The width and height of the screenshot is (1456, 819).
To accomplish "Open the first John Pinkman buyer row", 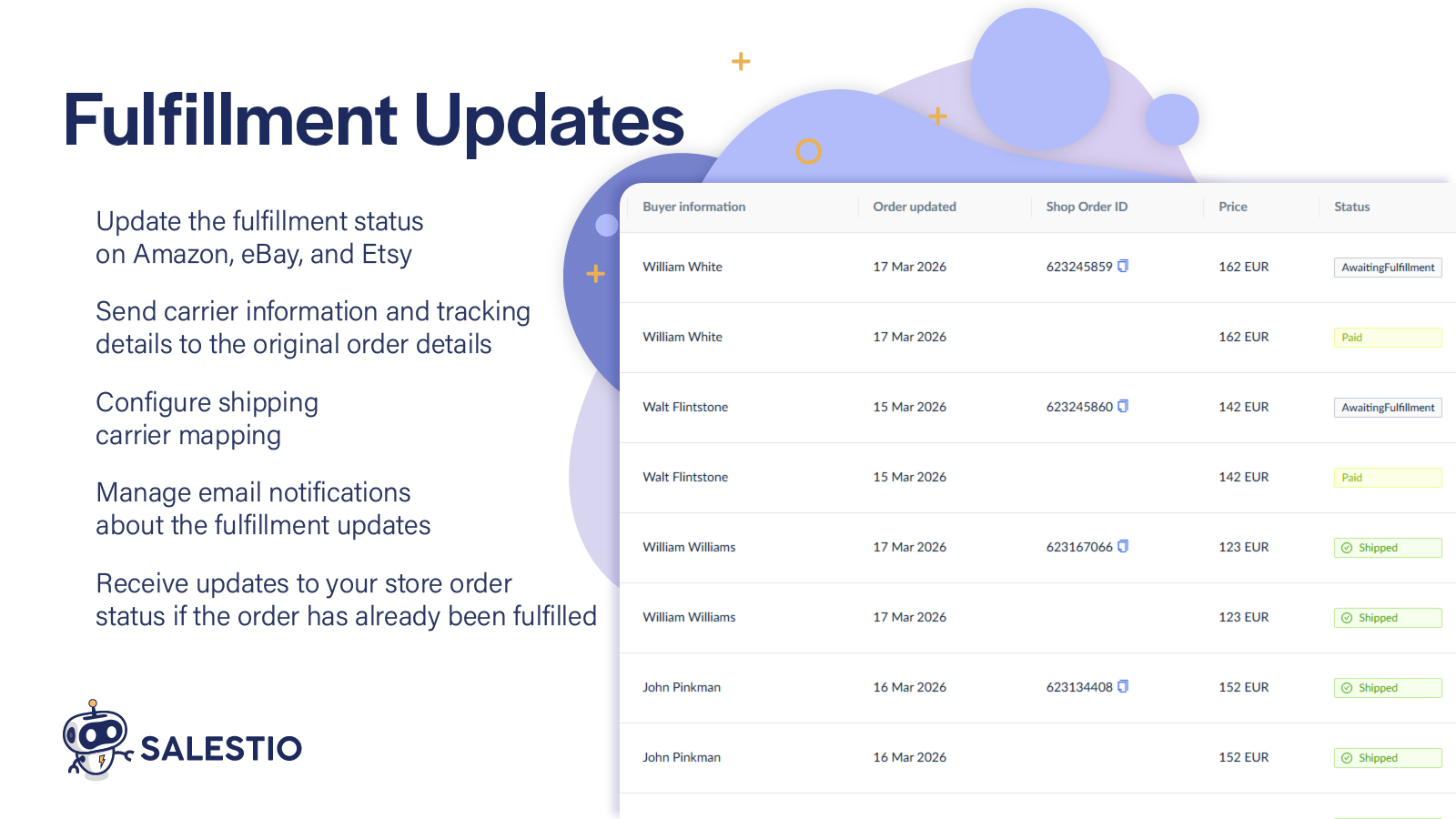I will [x=681, y=687].
